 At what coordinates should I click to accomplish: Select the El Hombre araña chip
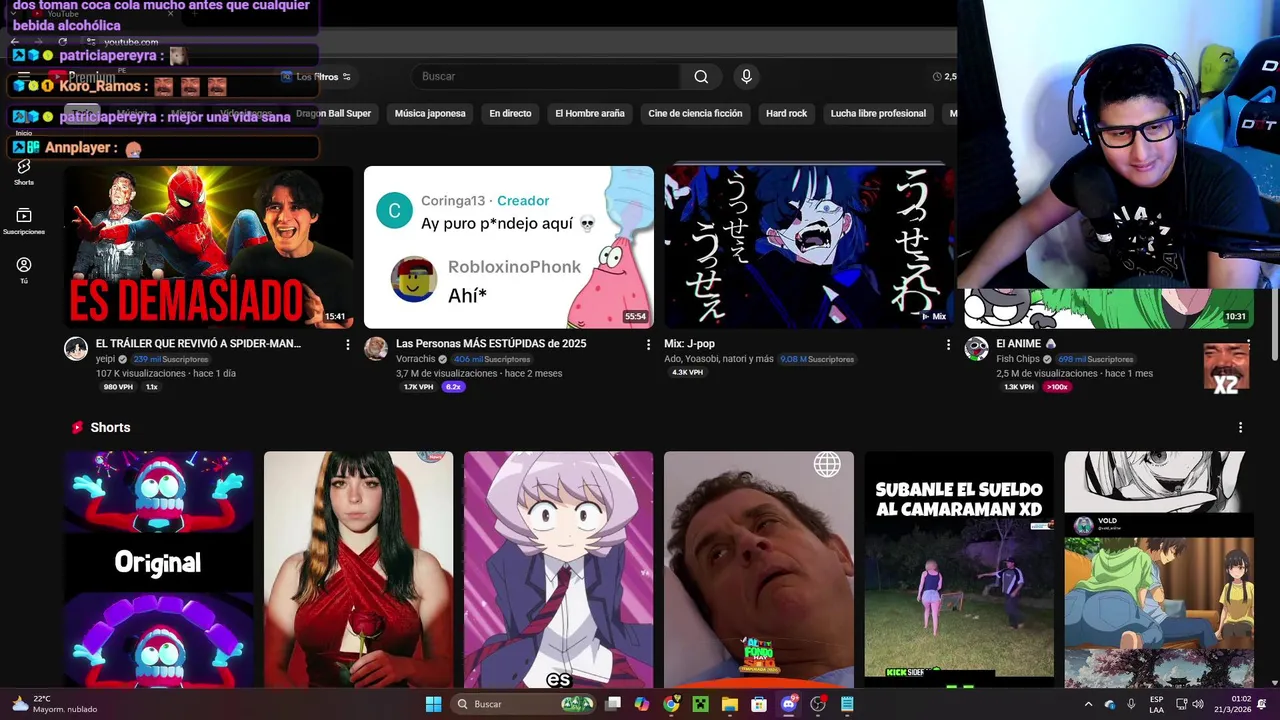(x=590, y=113)
